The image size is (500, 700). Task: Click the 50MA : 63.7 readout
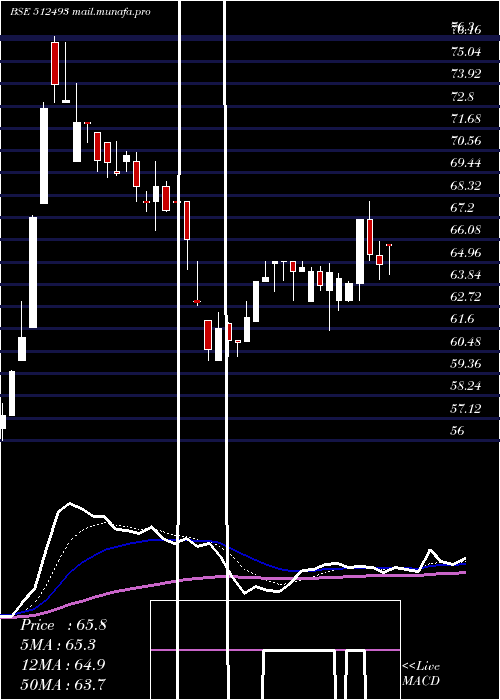[63, 684]
